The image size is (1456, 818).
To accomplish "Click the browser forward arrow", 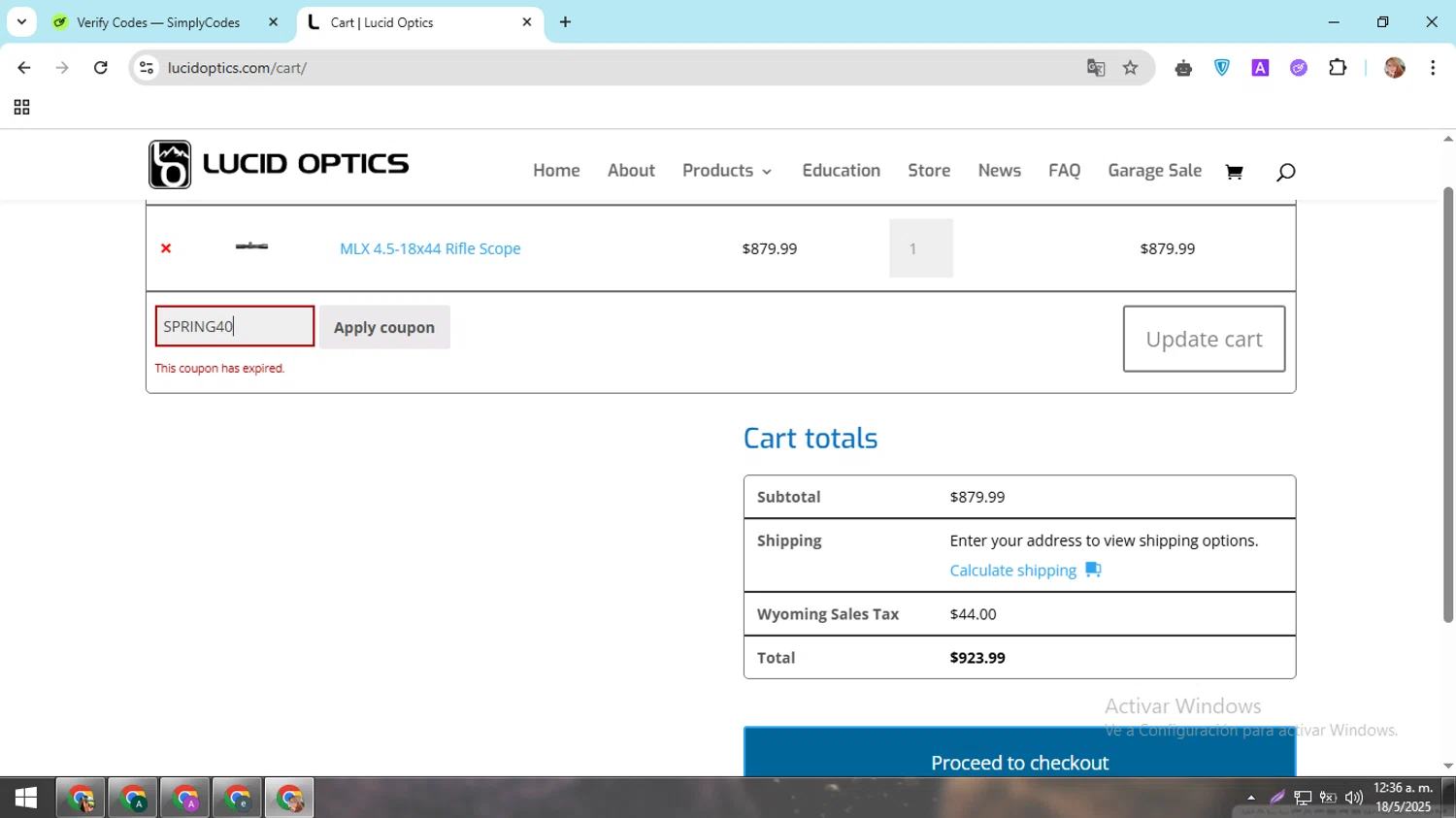I will coord(62,68).
